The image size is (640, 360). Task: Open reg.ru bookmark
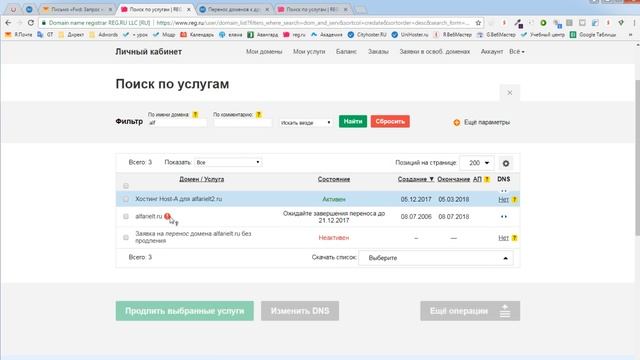coord(295,35)
